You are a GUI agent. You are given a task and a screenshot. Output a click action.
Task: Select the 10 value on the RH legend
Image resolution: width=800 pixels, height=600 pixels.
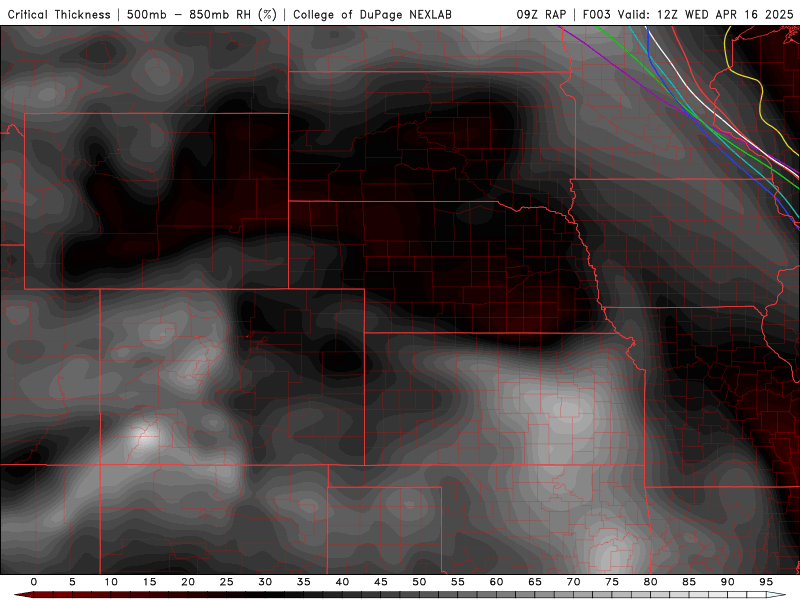click(x=111, y=582)
